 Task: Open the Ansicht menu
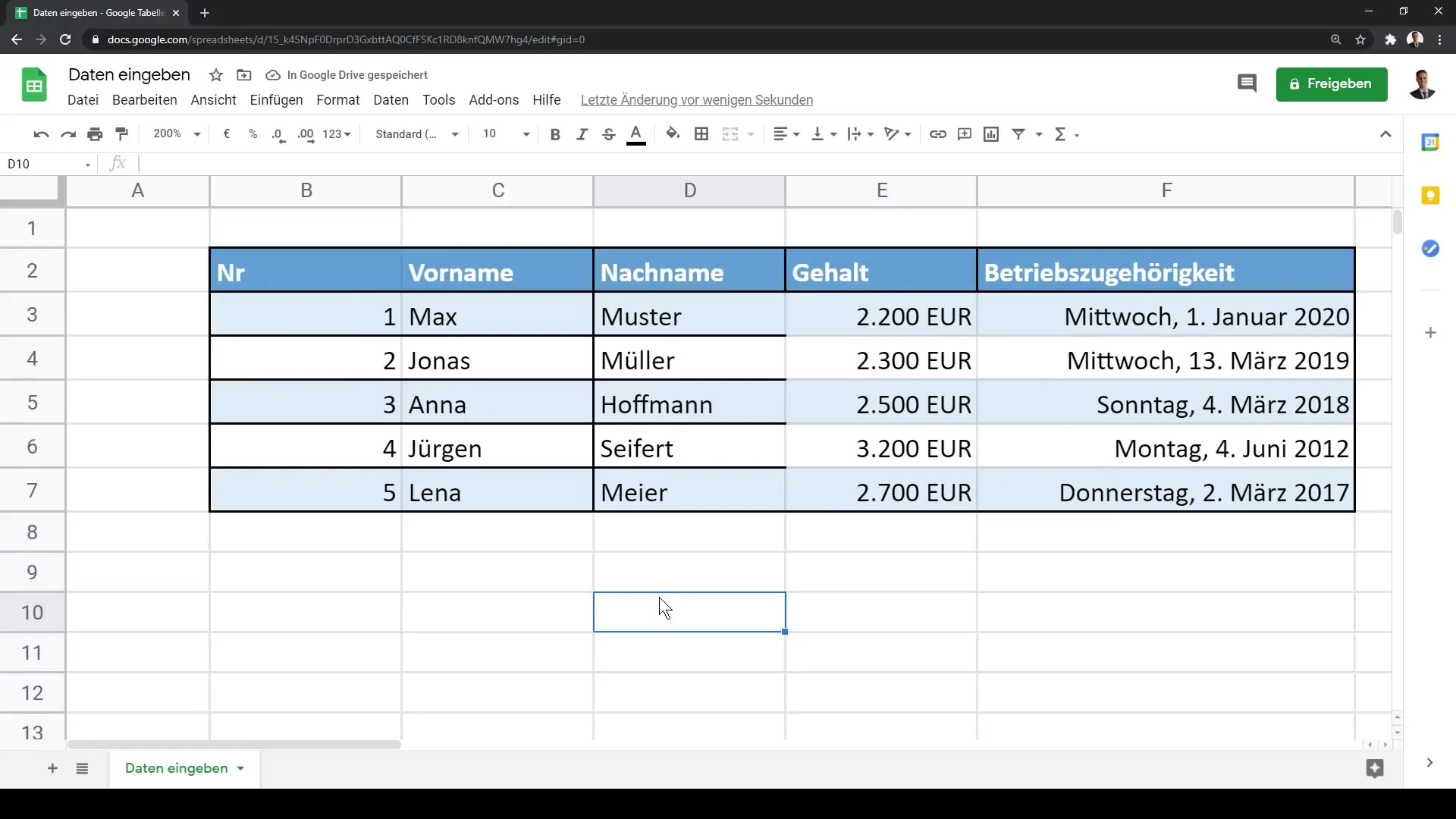213,100
